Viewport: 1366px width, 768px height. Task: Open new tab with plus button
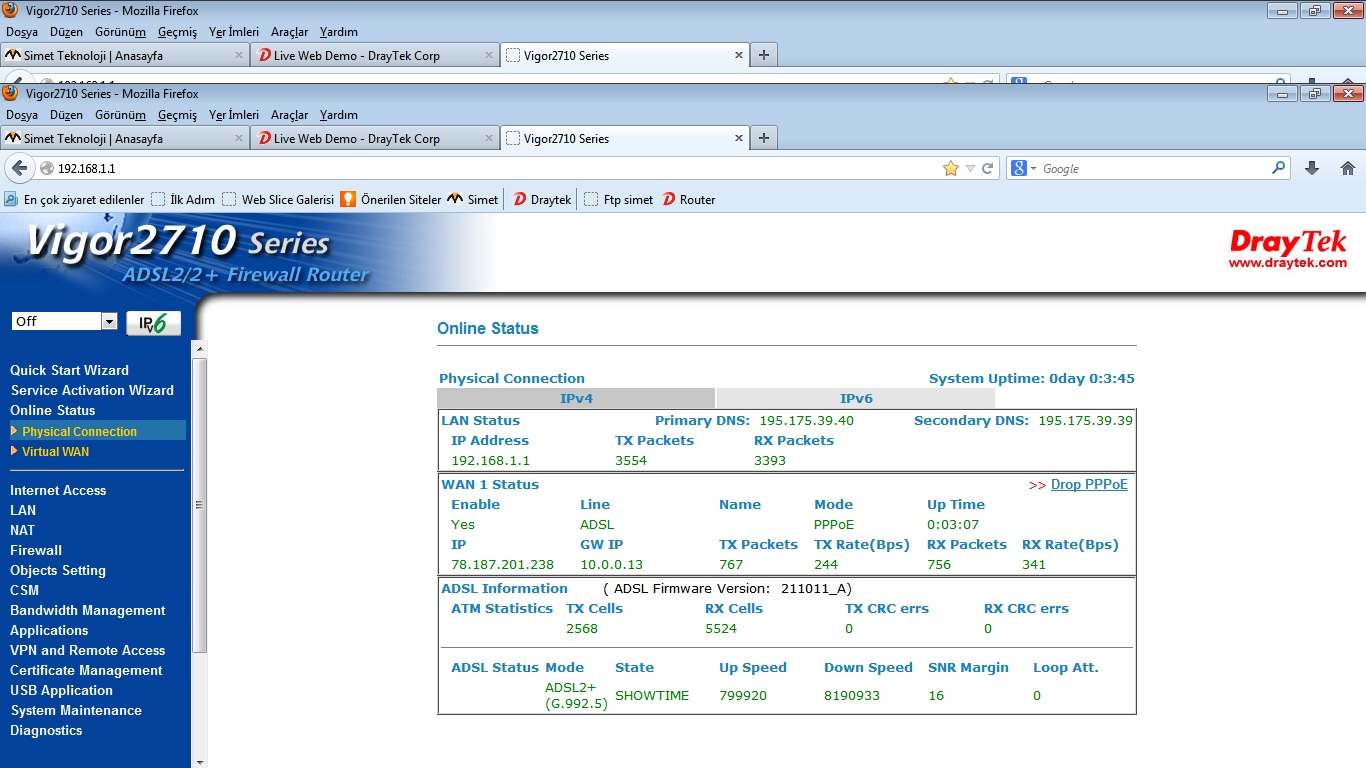pyautogui.click(x=764, y=138)
